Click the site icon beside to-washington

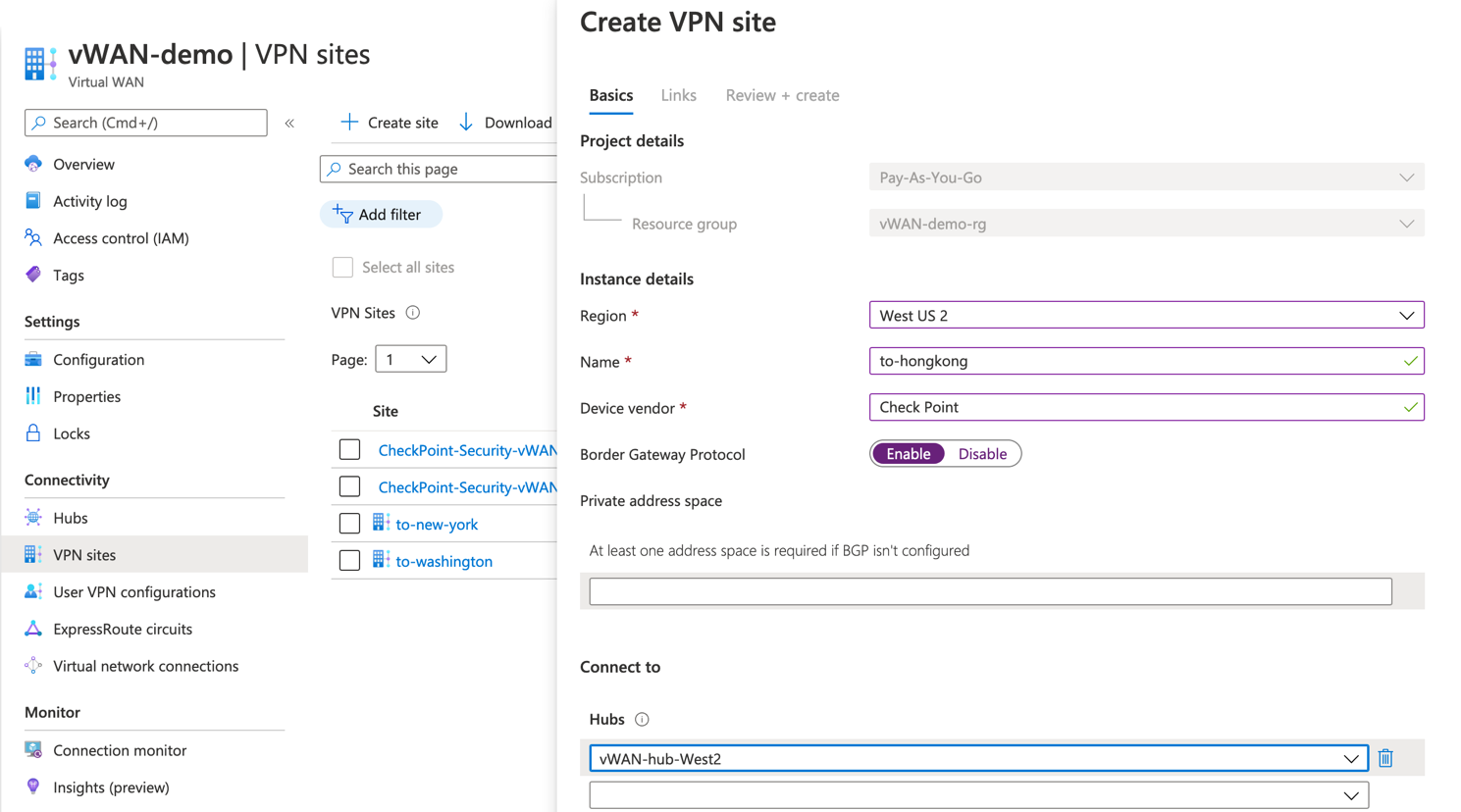[381, 561]
